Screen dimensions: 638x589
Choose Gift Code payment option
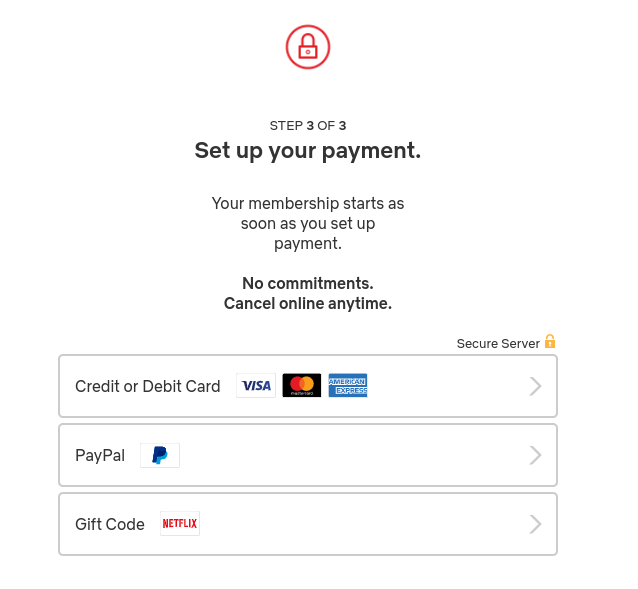(x=308, y=524)
